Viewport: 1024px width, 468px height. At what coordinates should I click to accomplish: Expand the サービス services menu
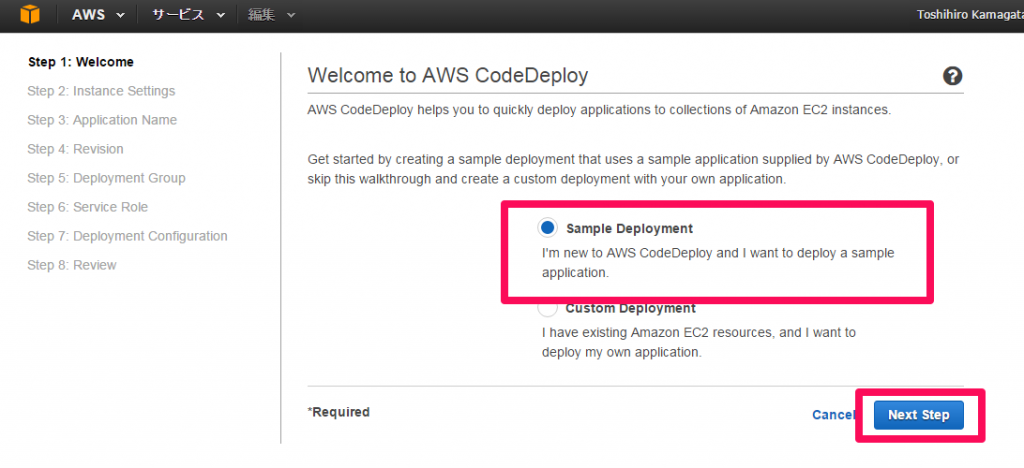(189, 15)
